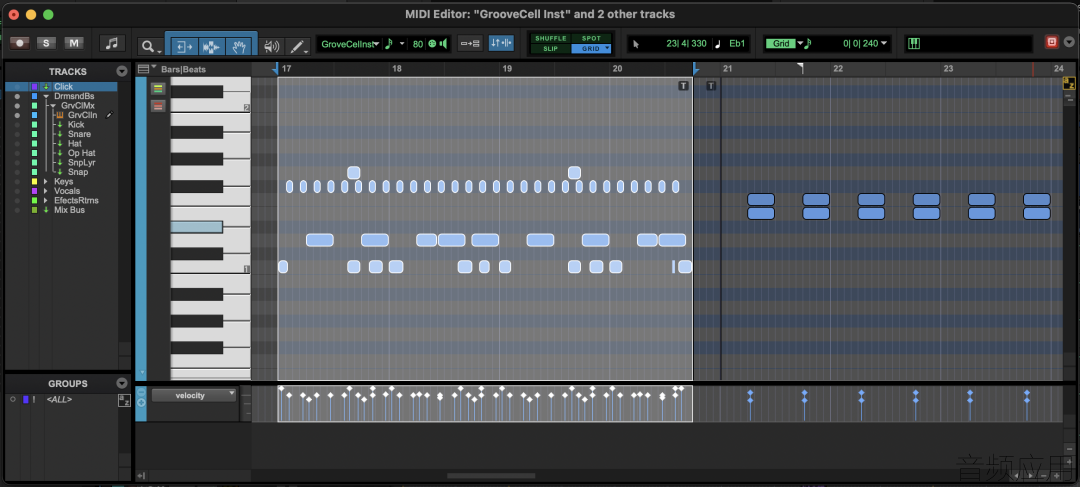This screenshot has height=487, width=1080.
Task: Select the Pencil tool
Action: pyautogui.click(x=298, y=46)
